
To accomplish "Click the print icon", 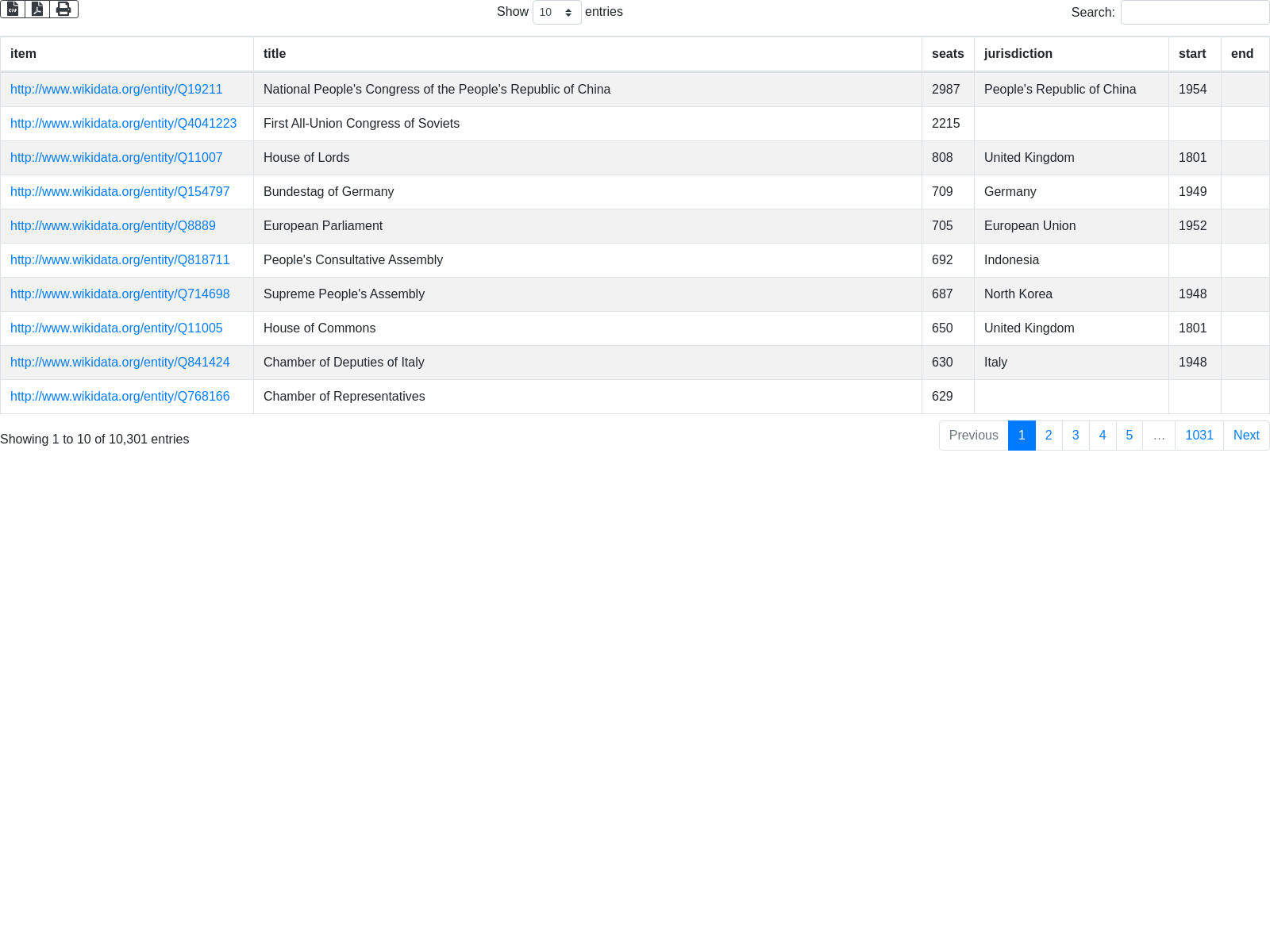I will pos(63,9).
